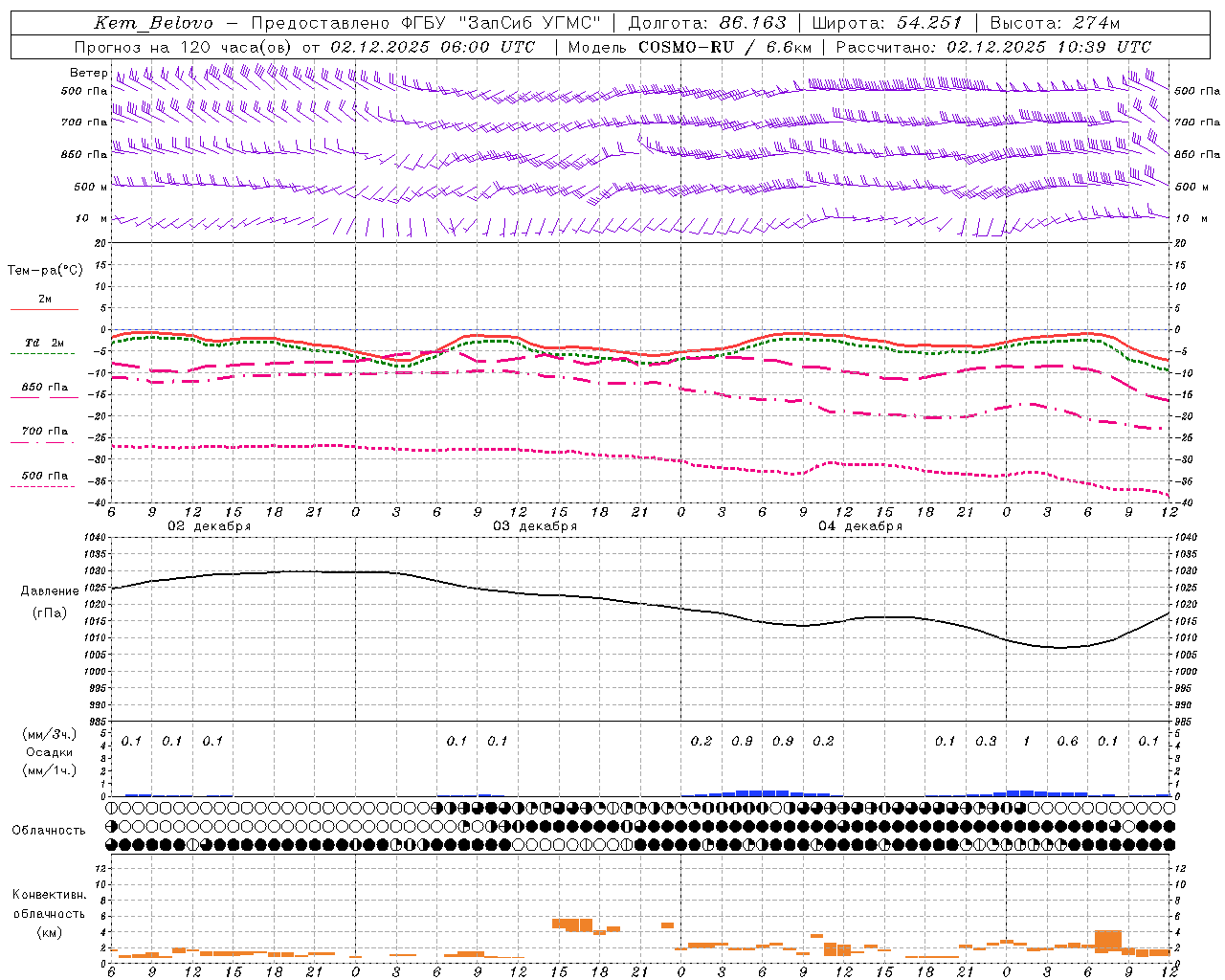Click the (мм/1ч.) precipitation unit label
The width and height of the screenshot is (1225, 980).
(x=50, y=770)
